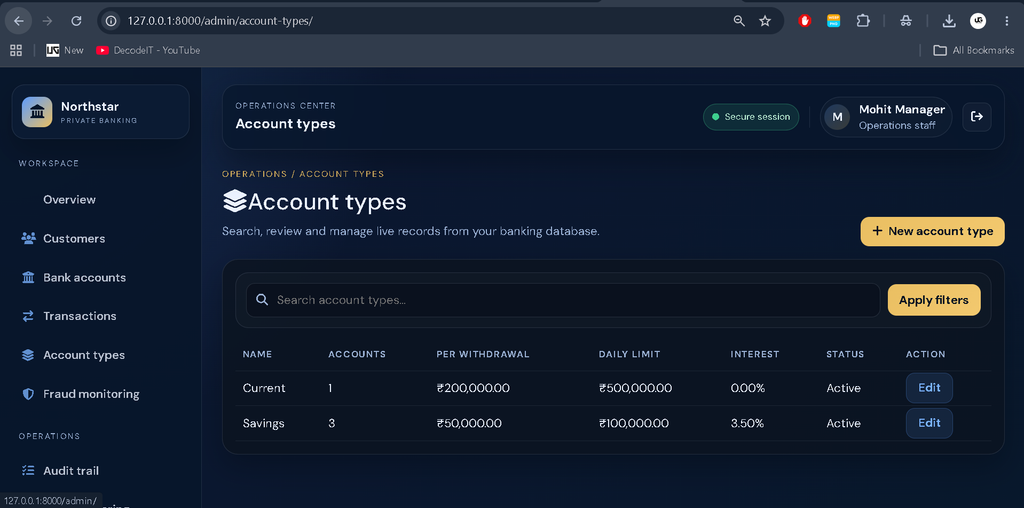Click the Fraud monitoring shield icon
Image resolution: width=1024 pixels, height=508 pixels.
(28, 394)
